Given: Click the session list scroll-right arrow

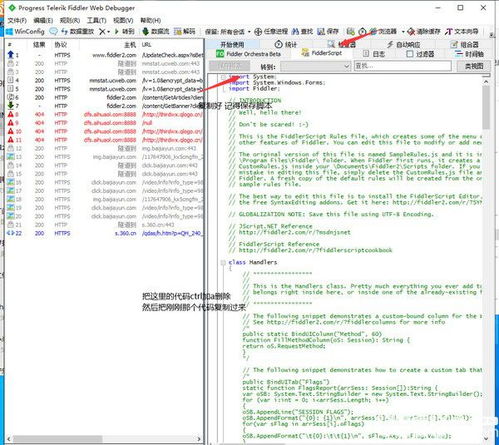Looking at the screenshot, I should 199,439.
